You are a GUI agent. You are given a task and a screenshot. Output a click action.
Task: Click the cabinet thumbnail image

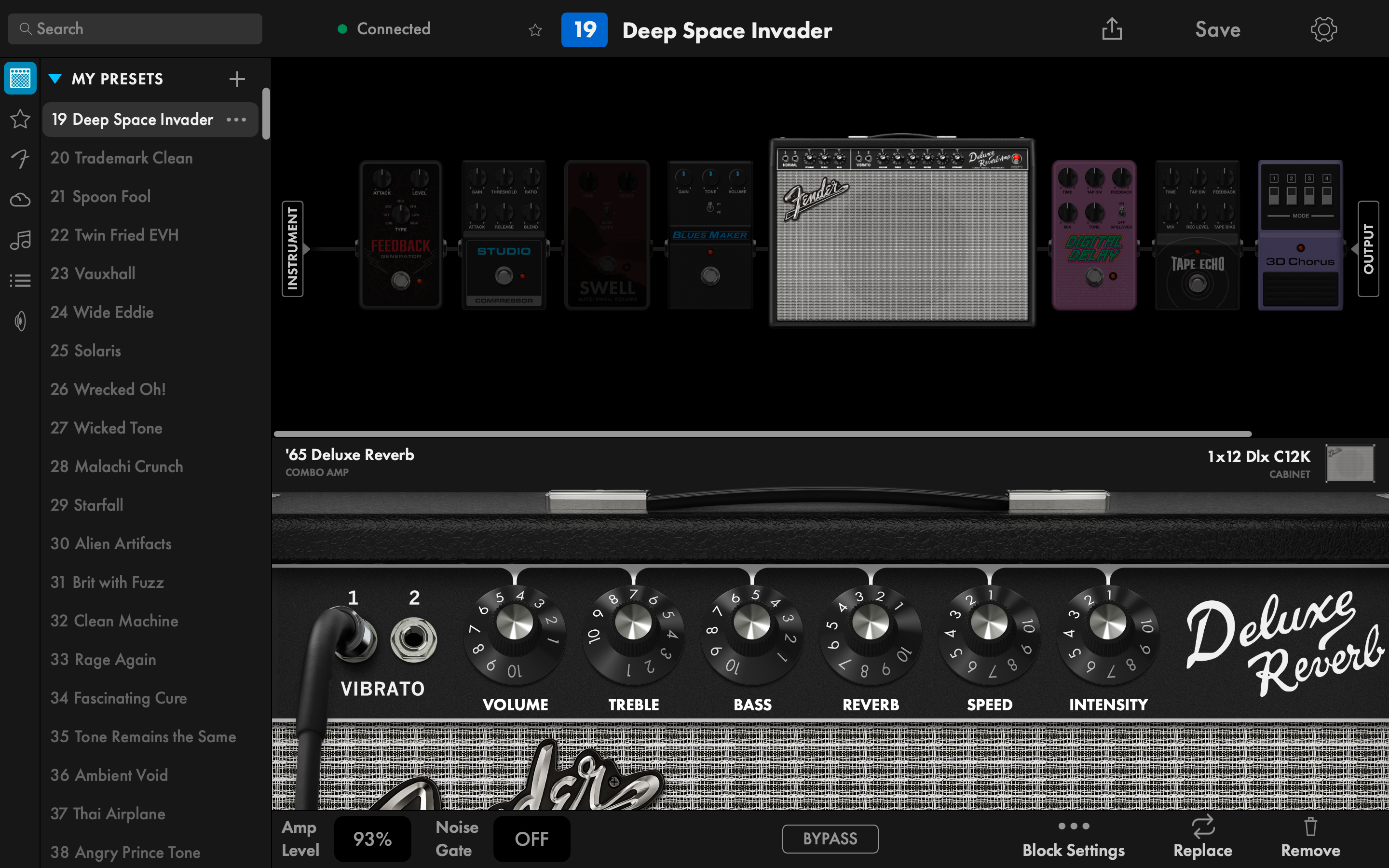[x=1350, y=463]
